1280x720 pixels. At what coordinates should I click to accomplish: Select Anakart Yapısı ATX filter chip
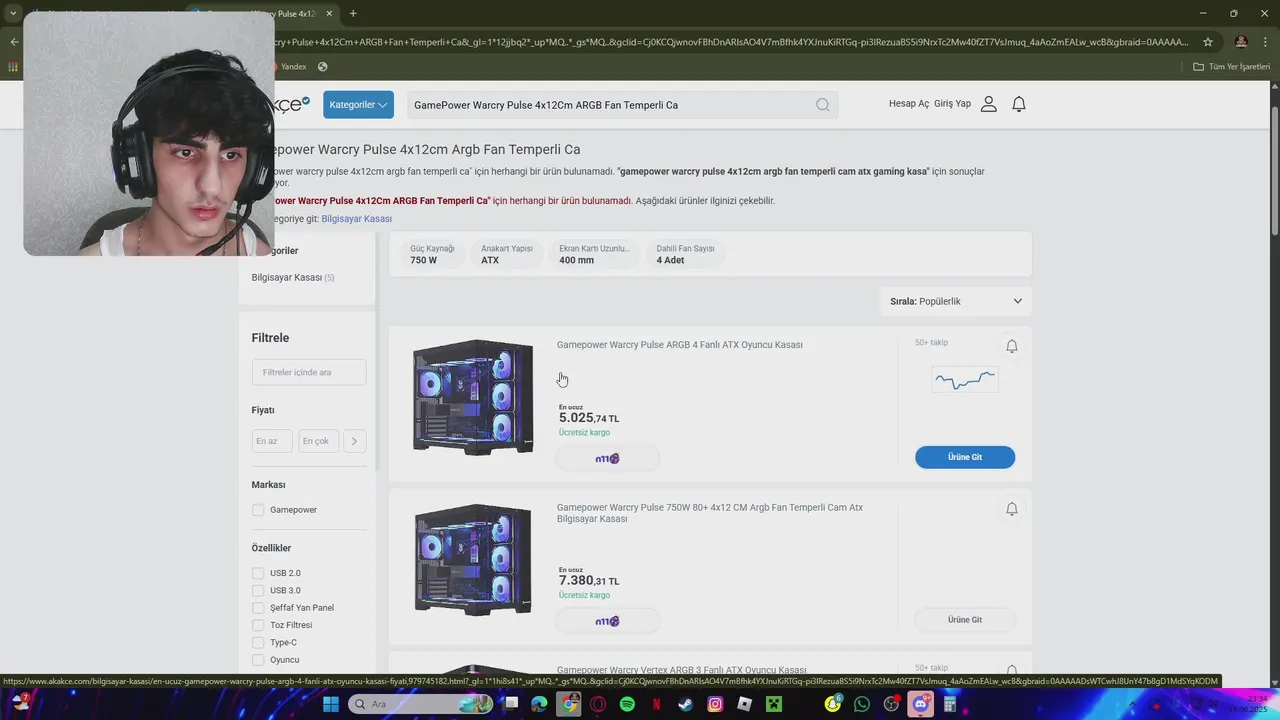point(507,254)
